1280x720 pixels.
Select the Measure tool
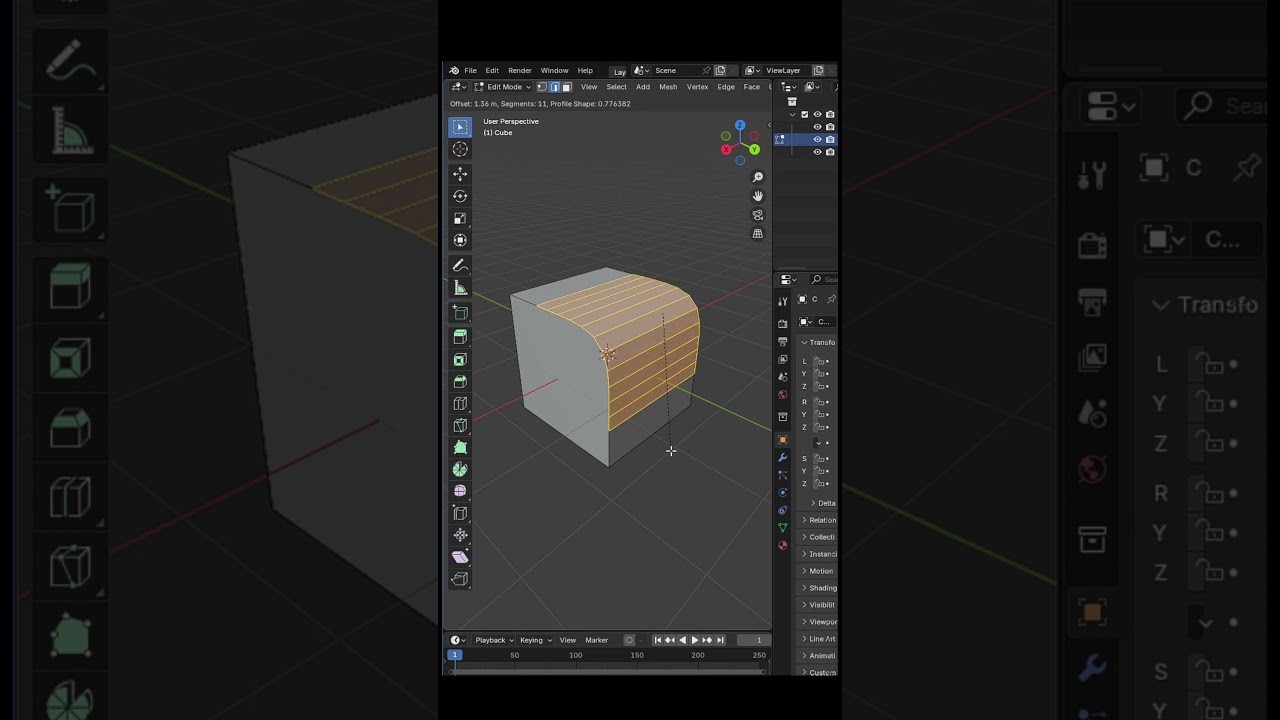click(x=460, y=287)
